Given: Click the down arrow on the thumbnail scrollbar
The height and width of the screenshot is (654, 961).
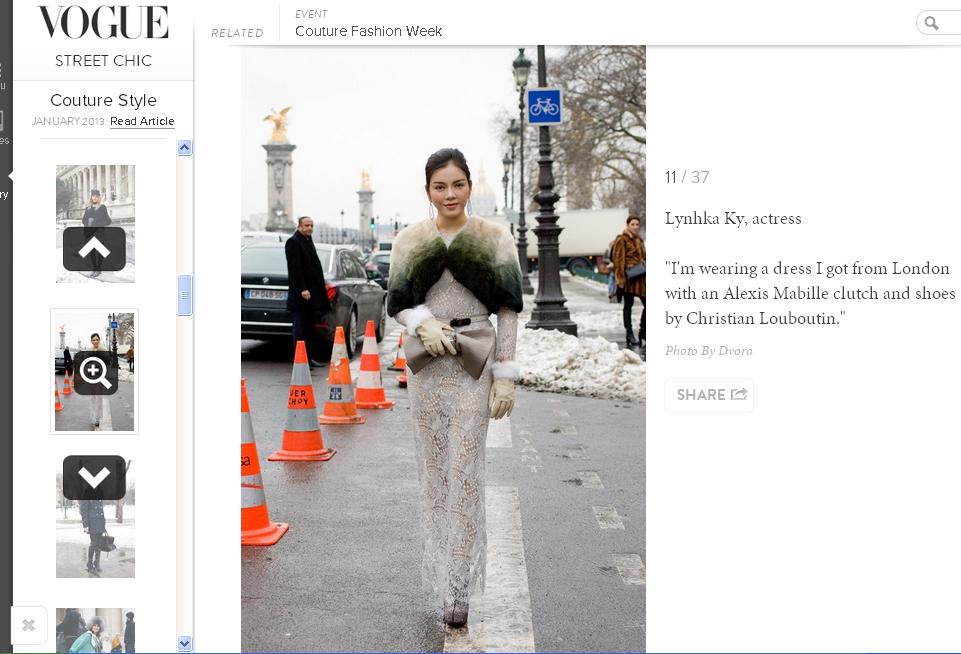Looking at the screenshot, I should pos(184,643).
